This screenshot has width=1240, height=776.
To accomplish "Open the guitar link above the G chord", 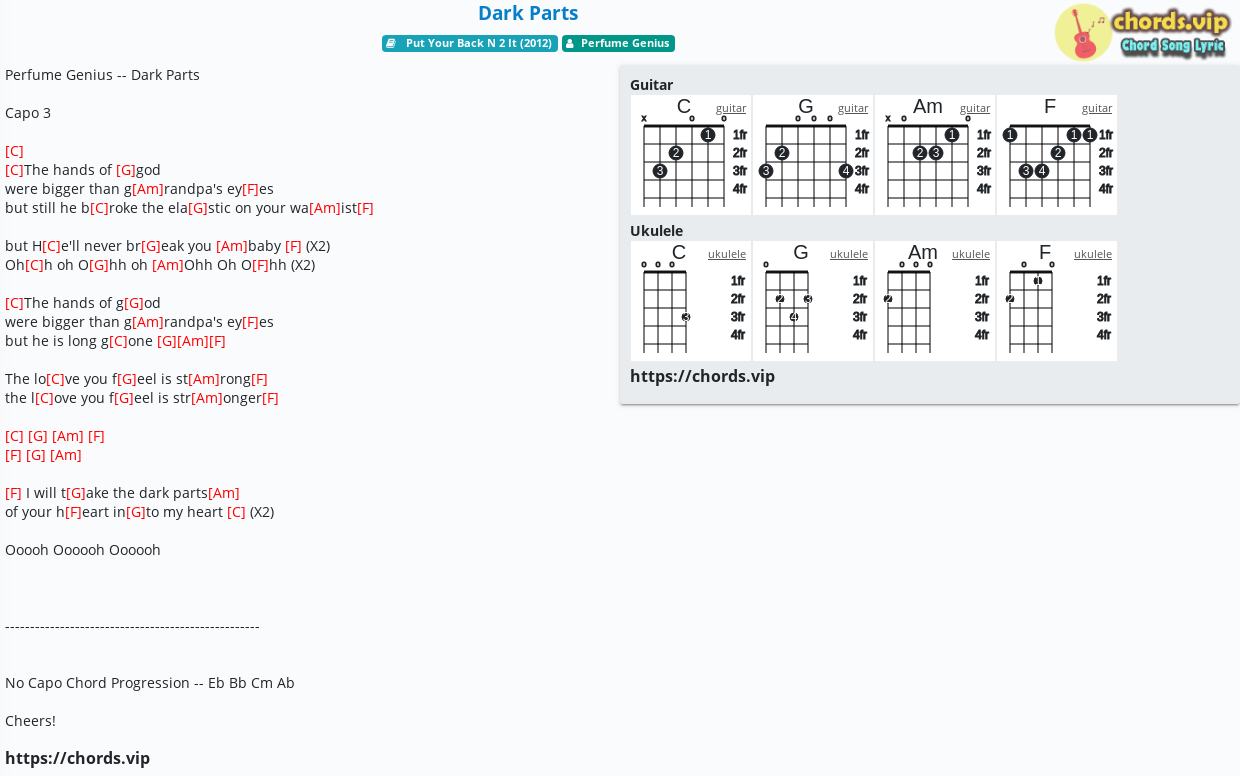I will click(x=853, y=108).
